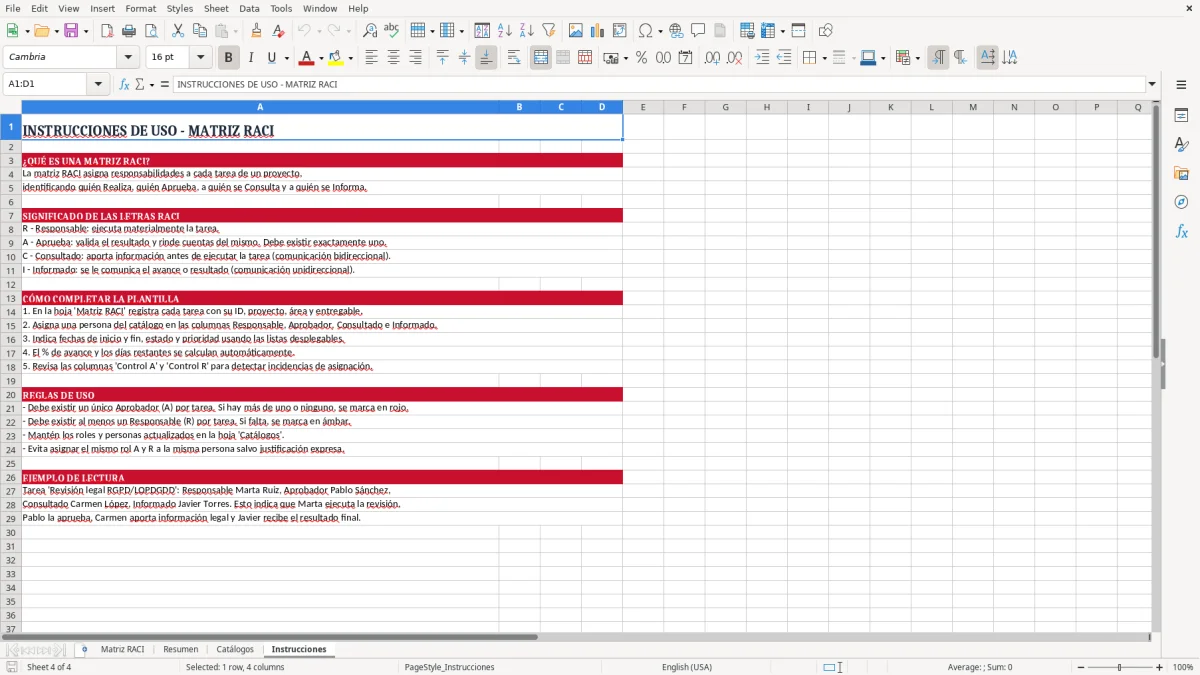The height and width of the screenshot is (675, 1200).
Task: Open sidebar Styles panel
Action: point(1181,145)
